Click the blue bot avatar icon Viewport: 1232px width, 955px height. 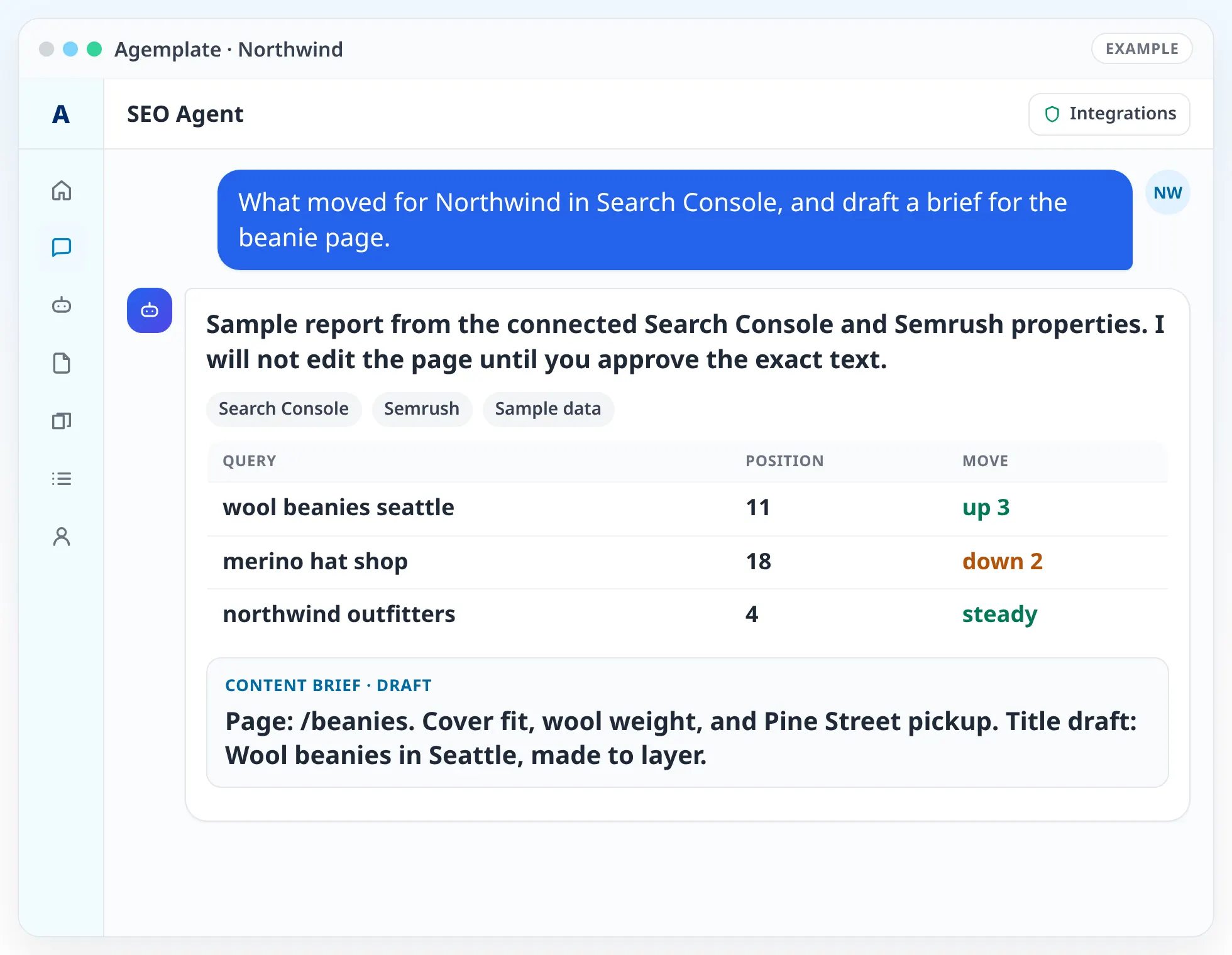(150, 310)
